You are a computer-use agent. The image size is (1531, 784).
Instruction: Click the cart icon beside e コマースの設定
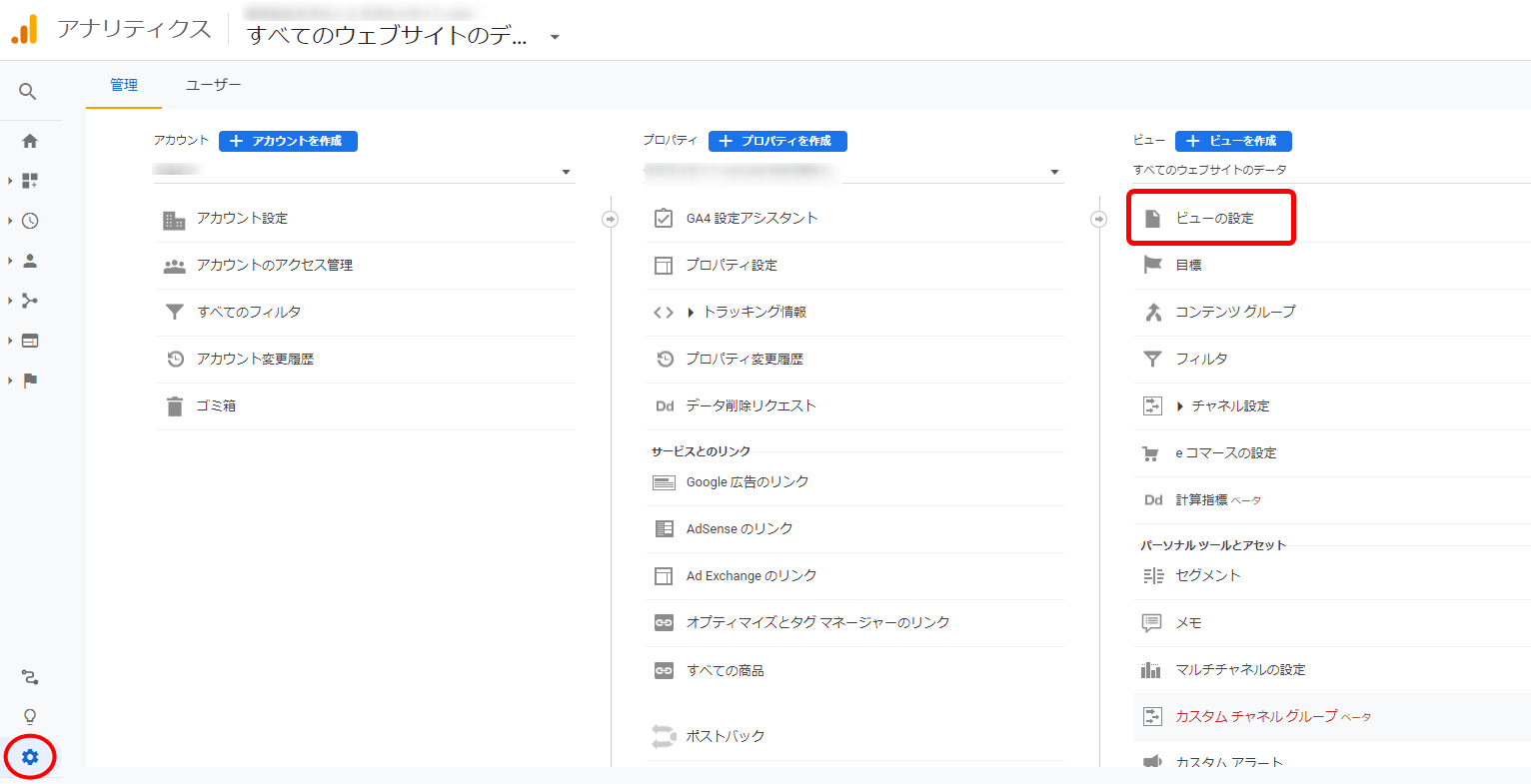[1151, 453]
